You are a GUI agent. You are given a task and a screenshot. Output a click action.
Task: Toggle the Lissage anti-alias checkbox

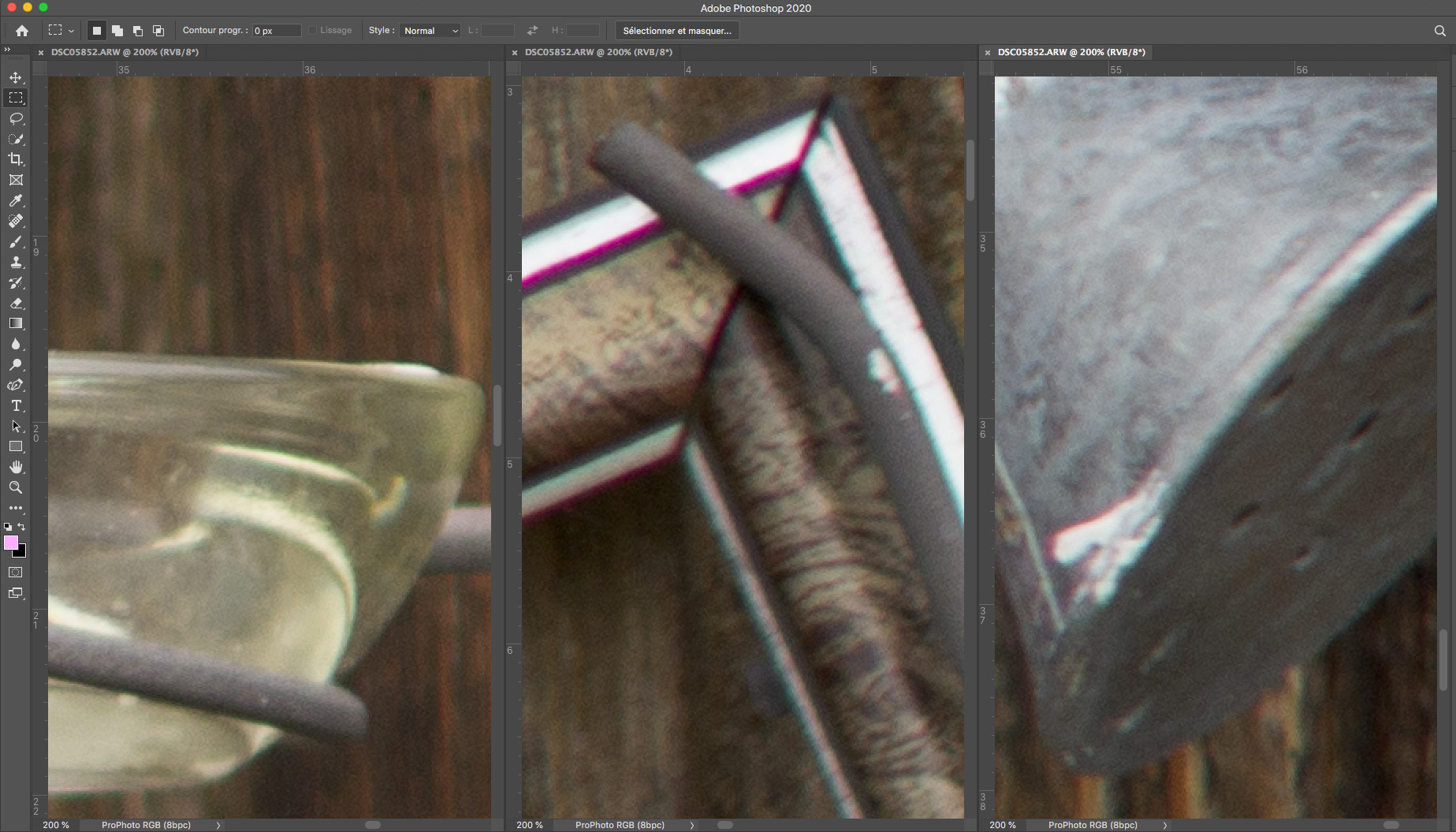tap(313, 31)
